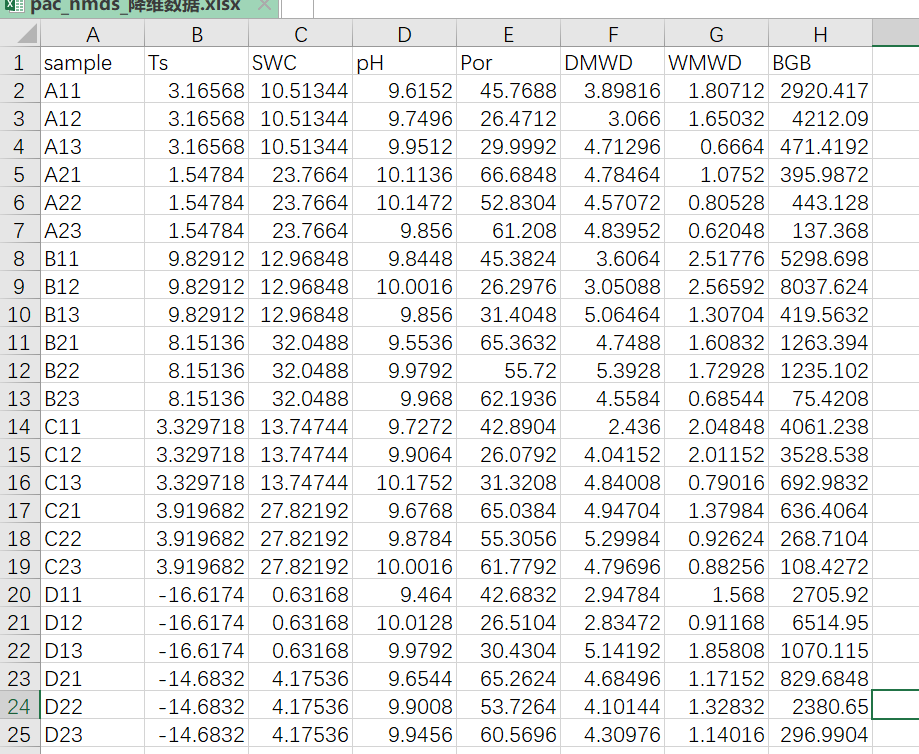The image size is (919, 754).
Task: Select column C header
Action: pos(301,35)
